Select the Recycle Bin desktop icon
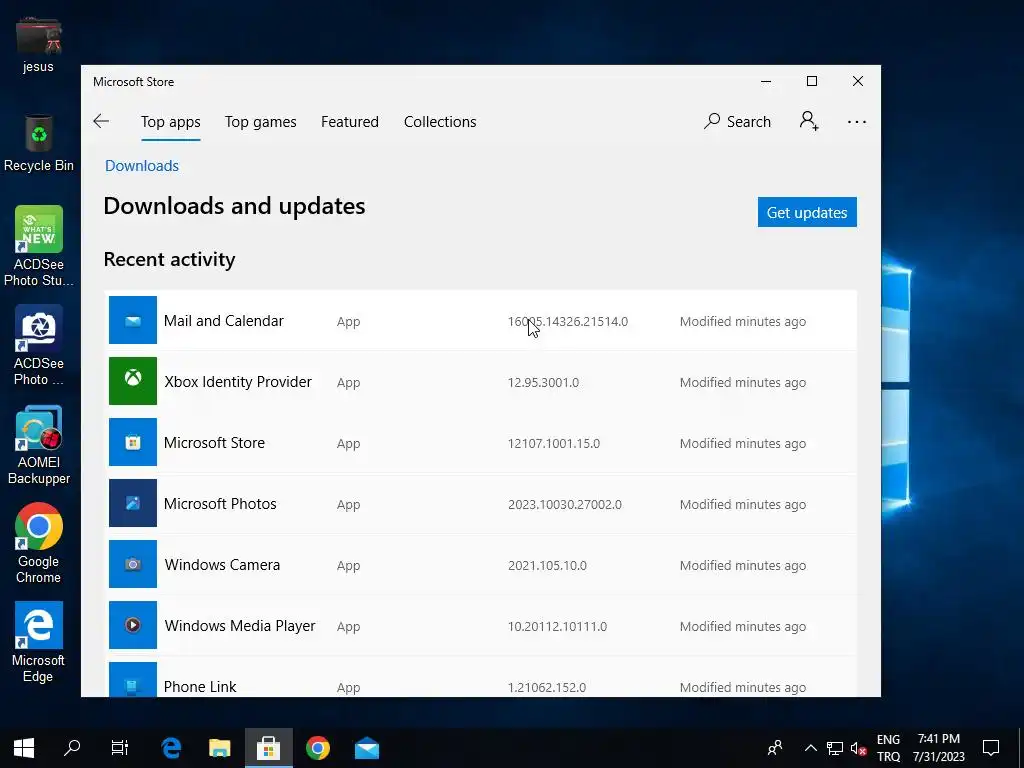This screenshot has height=768, width=1024. 39,143
